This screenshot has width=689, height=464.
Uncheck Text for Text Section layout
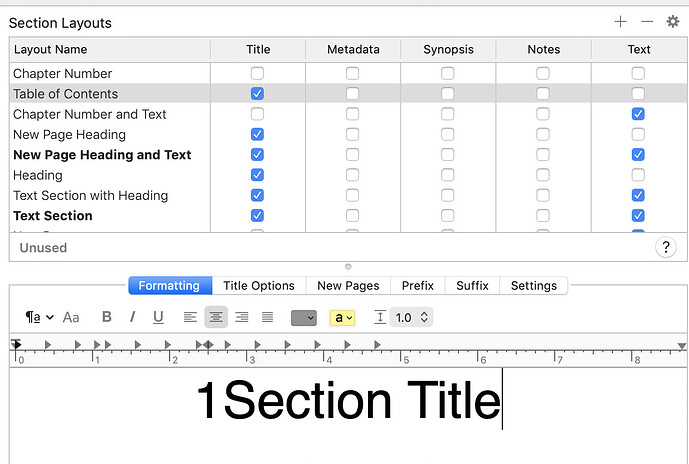[x=638, y=215]
